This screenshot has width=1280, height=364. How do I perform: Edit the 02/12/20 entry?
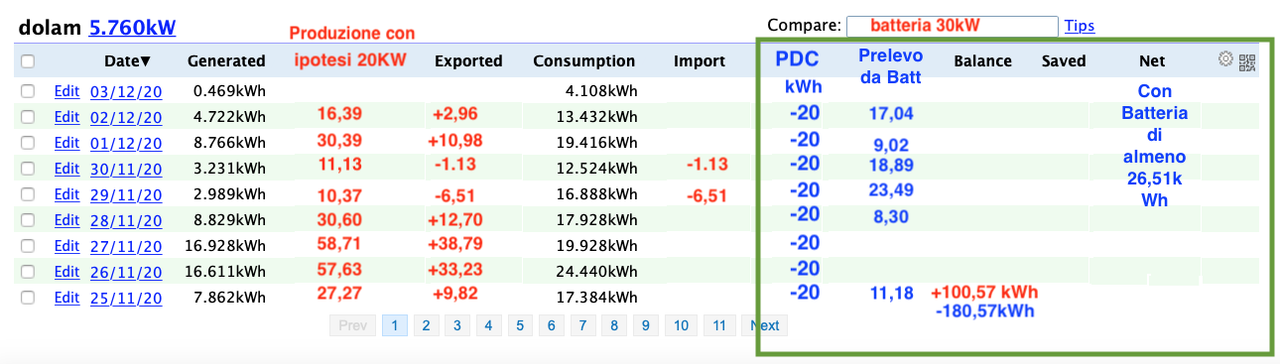click(x=67, y=117)
